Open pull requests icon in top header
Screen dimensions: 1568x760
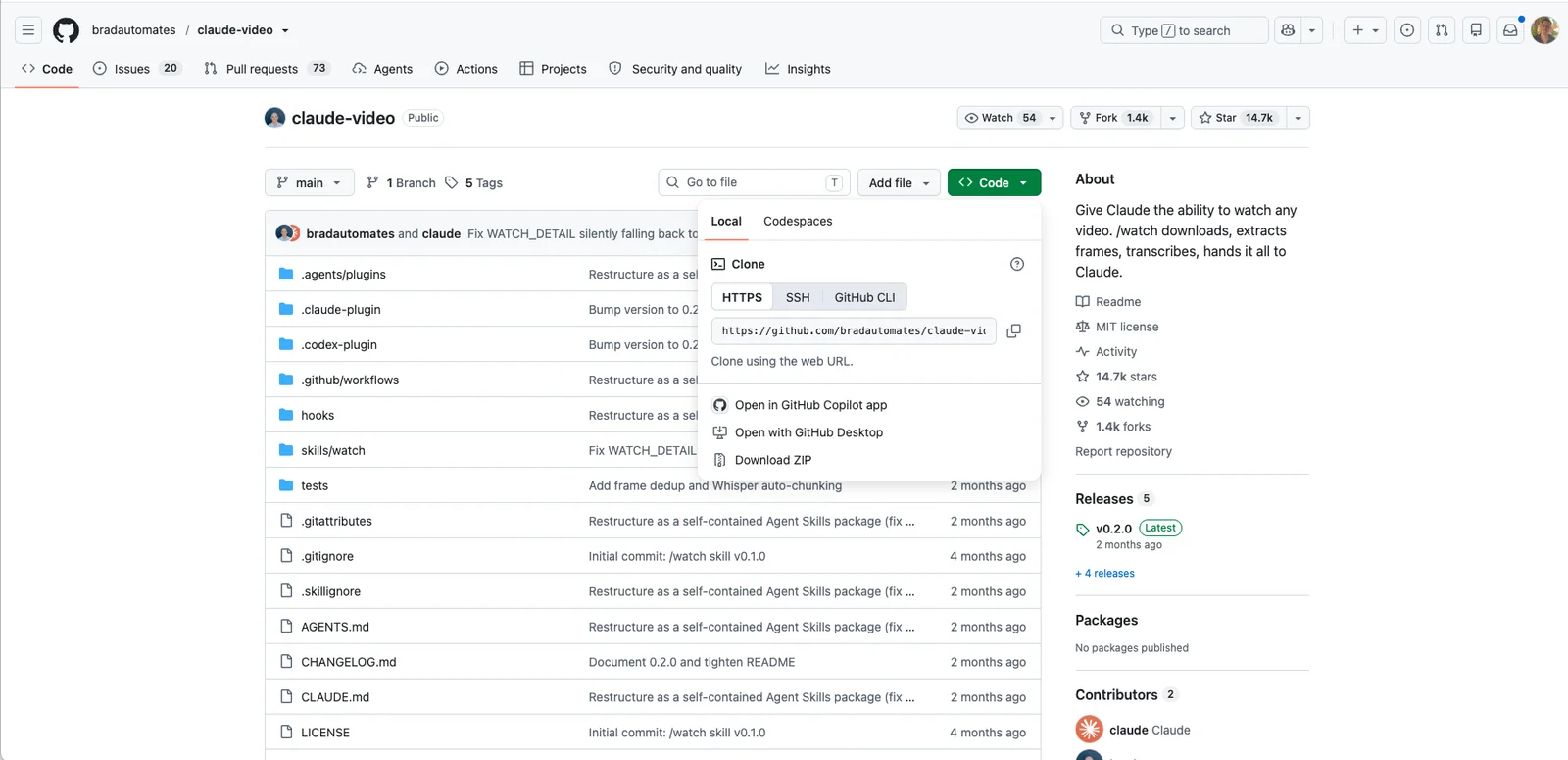[x=1442, y=30]
